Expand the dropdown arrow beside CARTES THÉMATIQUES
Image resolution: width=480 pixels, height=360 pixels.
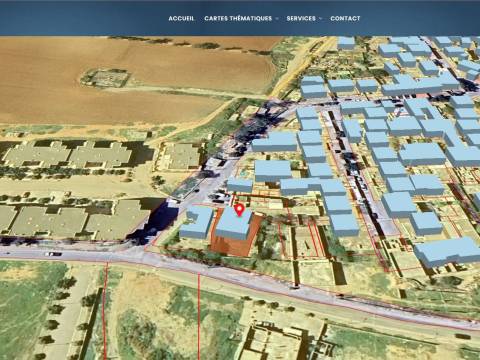point(277,19)
